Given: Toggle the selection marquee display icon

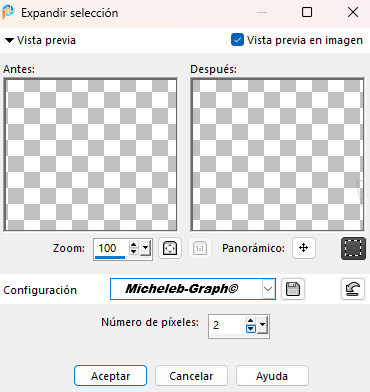Looking at the screenshot, I should coord(353,248).
